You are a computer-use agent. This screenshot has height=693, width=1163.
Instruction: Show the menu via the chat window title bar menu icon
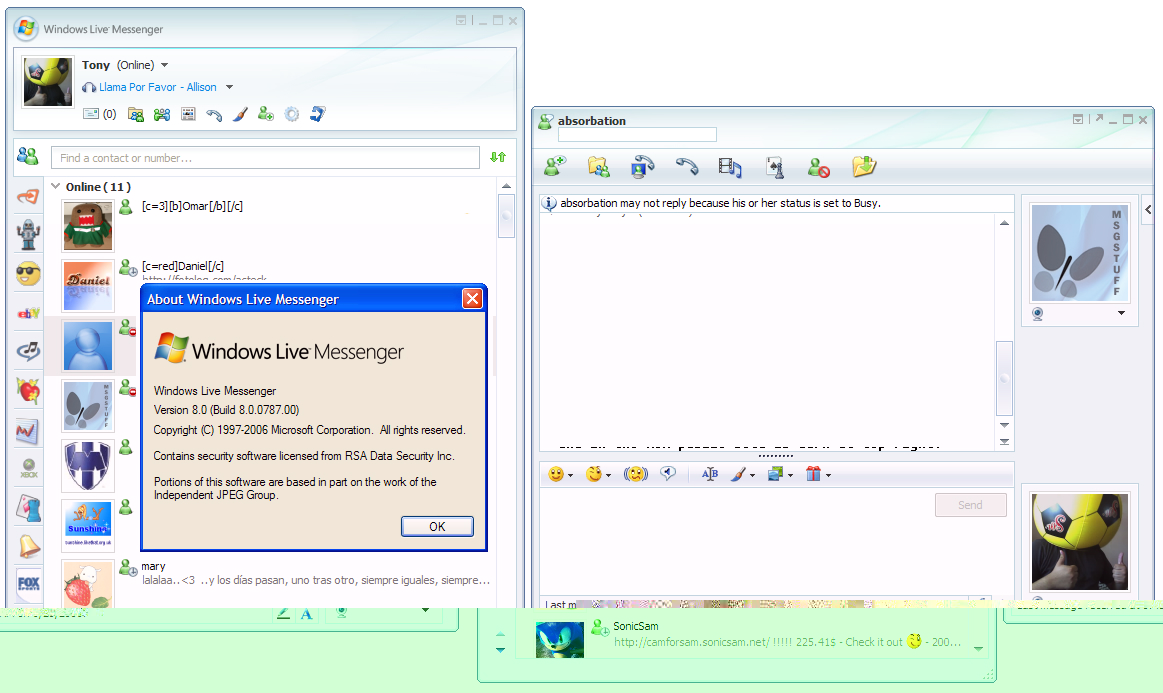1078,119
